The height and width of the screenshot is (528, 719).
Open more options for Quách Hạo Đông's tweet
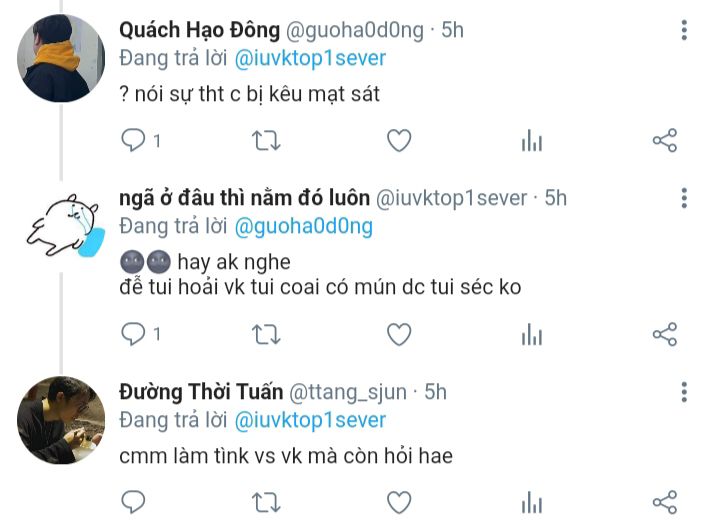click(684, 30)
